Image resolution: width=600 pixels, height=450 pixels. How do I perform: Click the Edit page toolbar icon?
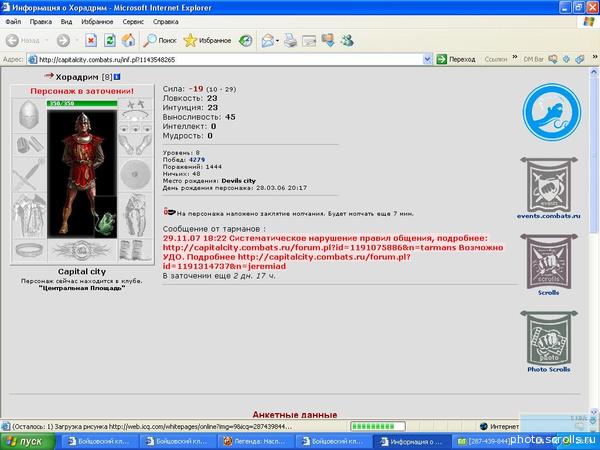(x=309, y=41)
